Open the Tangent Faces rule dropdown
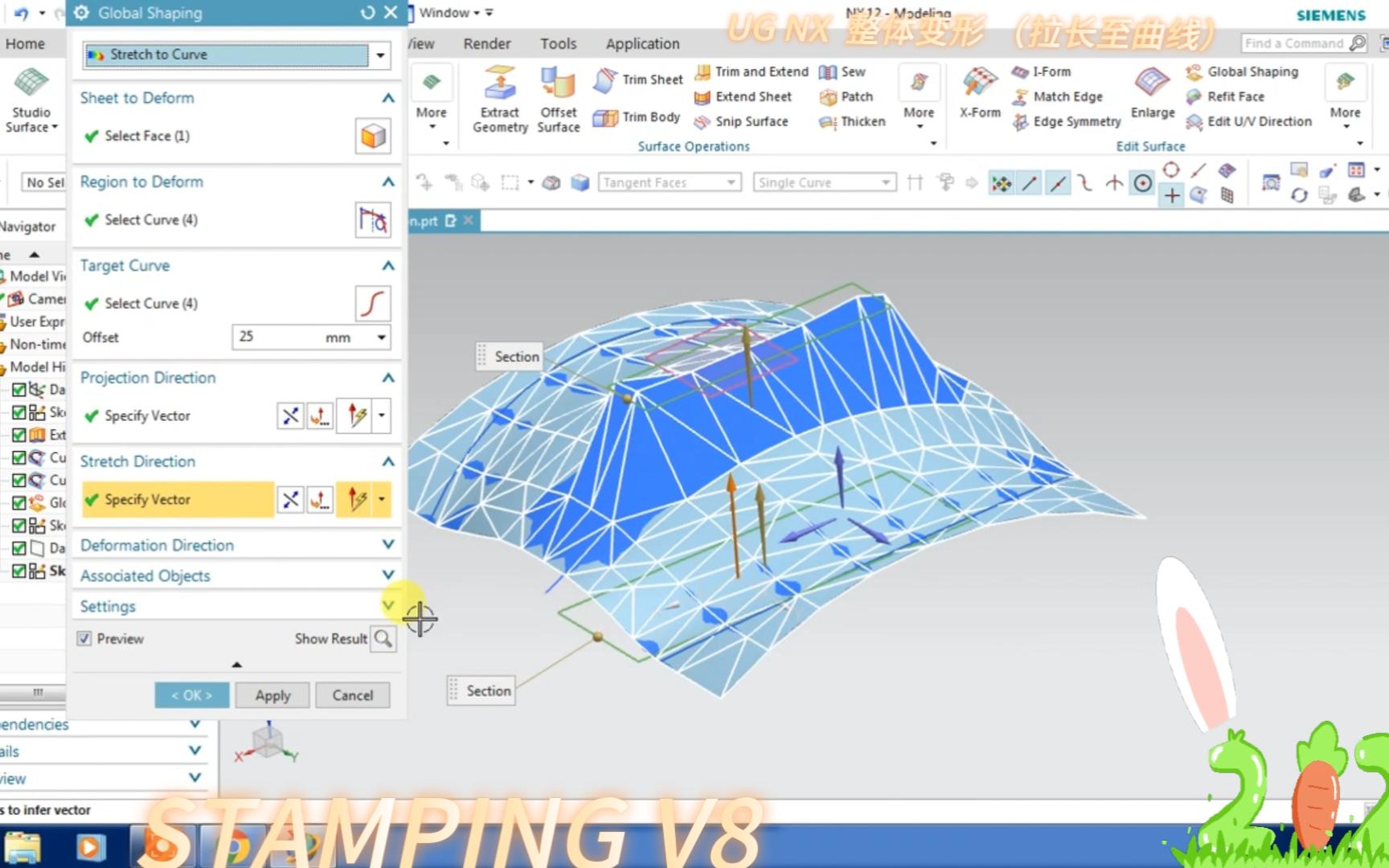The image size is (1389, 868). (x=731, y=182)
